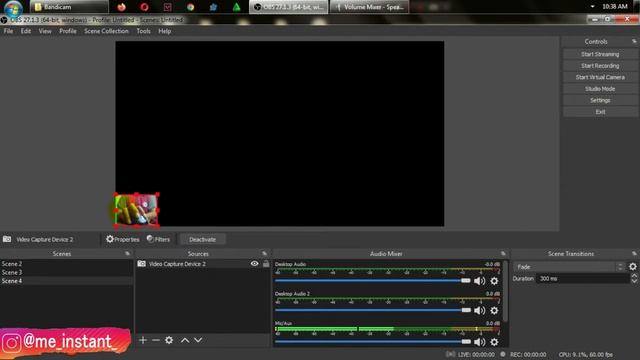This screenshot has width=640, height=360.
Task: Open Opera icon in the taskbar
Action: [x=144, y=7]
